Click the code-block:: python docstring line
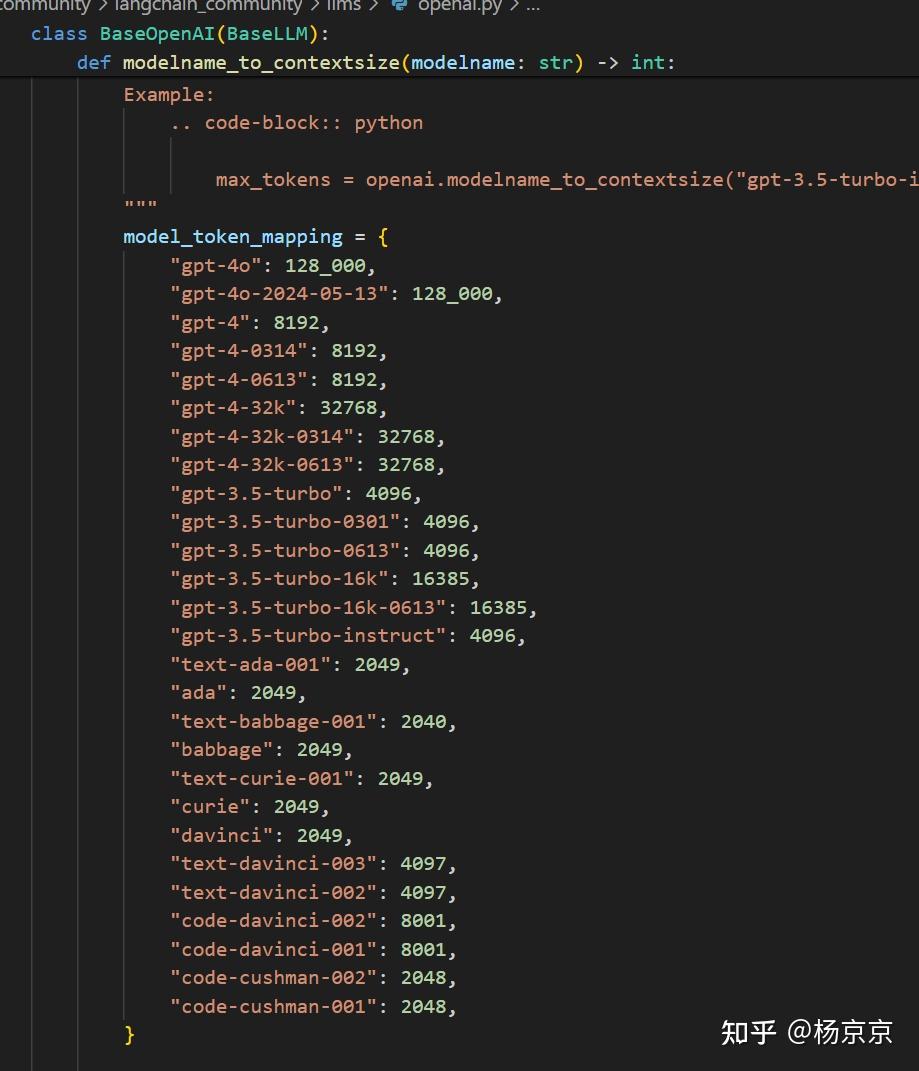919x1071 pixels. point(297,123)
